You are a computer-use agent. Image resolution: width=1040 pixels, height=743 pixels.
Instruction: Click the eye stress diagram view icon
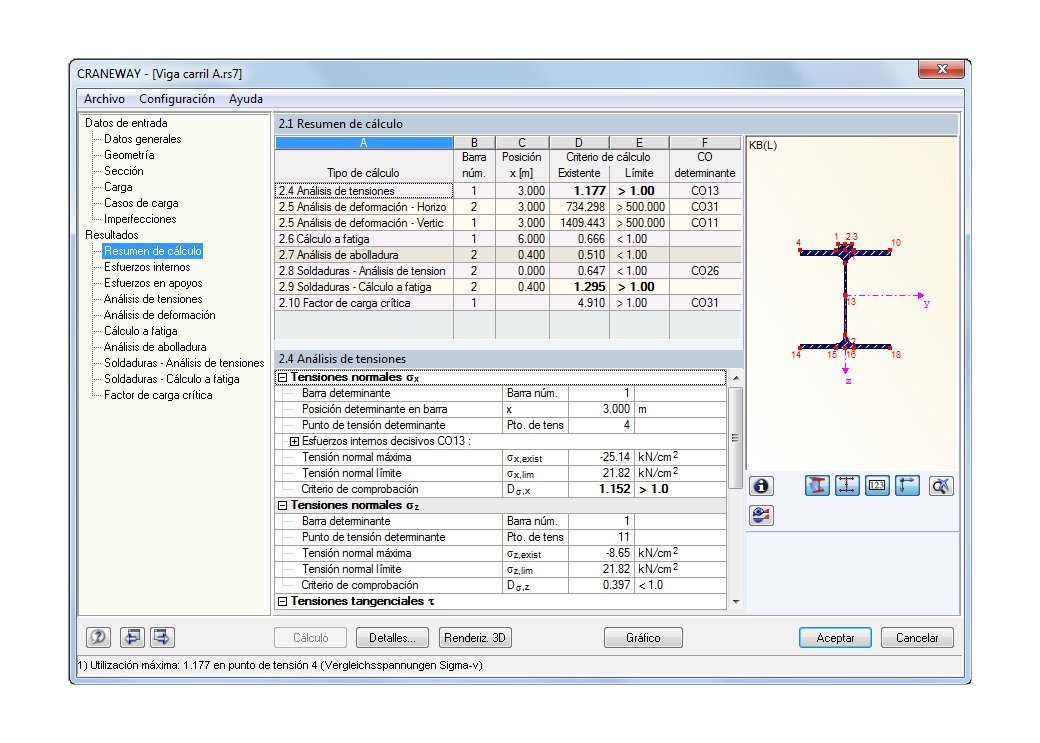tap(761, 515)
